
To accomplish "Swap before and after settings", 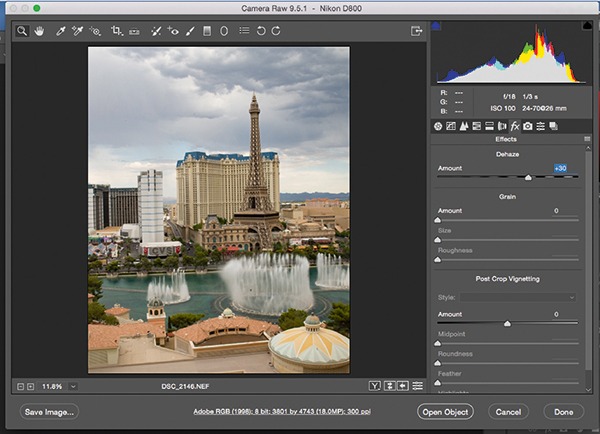I will [x=389, y=386].
